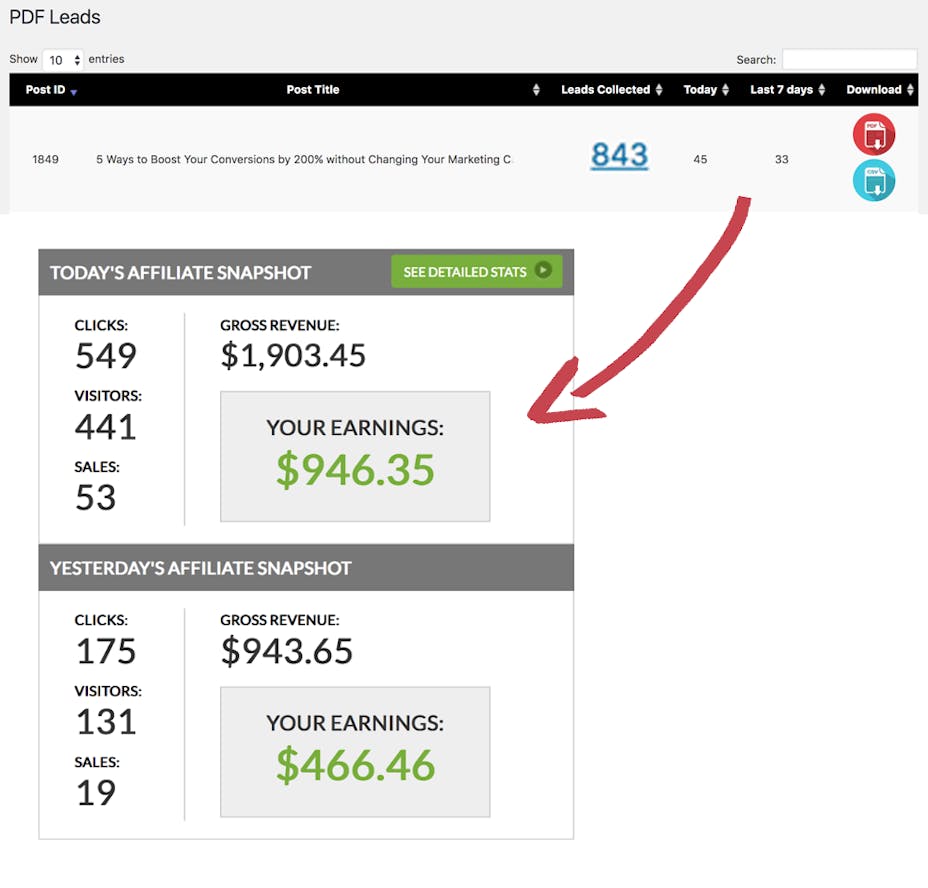
Task: Click the Today's Affiliate Snapshot header
Action: [x=181, y=273]
